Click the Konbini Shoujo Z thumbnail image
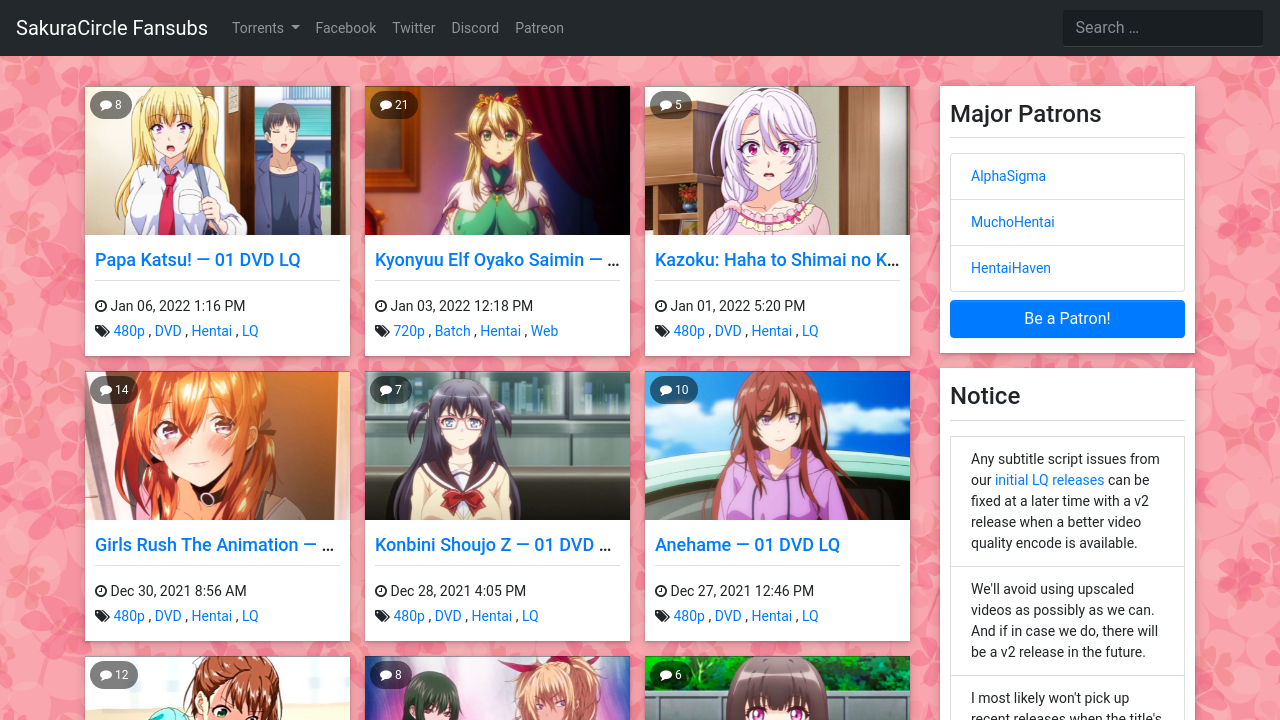 pyautogui.click(x=497, y=446)
